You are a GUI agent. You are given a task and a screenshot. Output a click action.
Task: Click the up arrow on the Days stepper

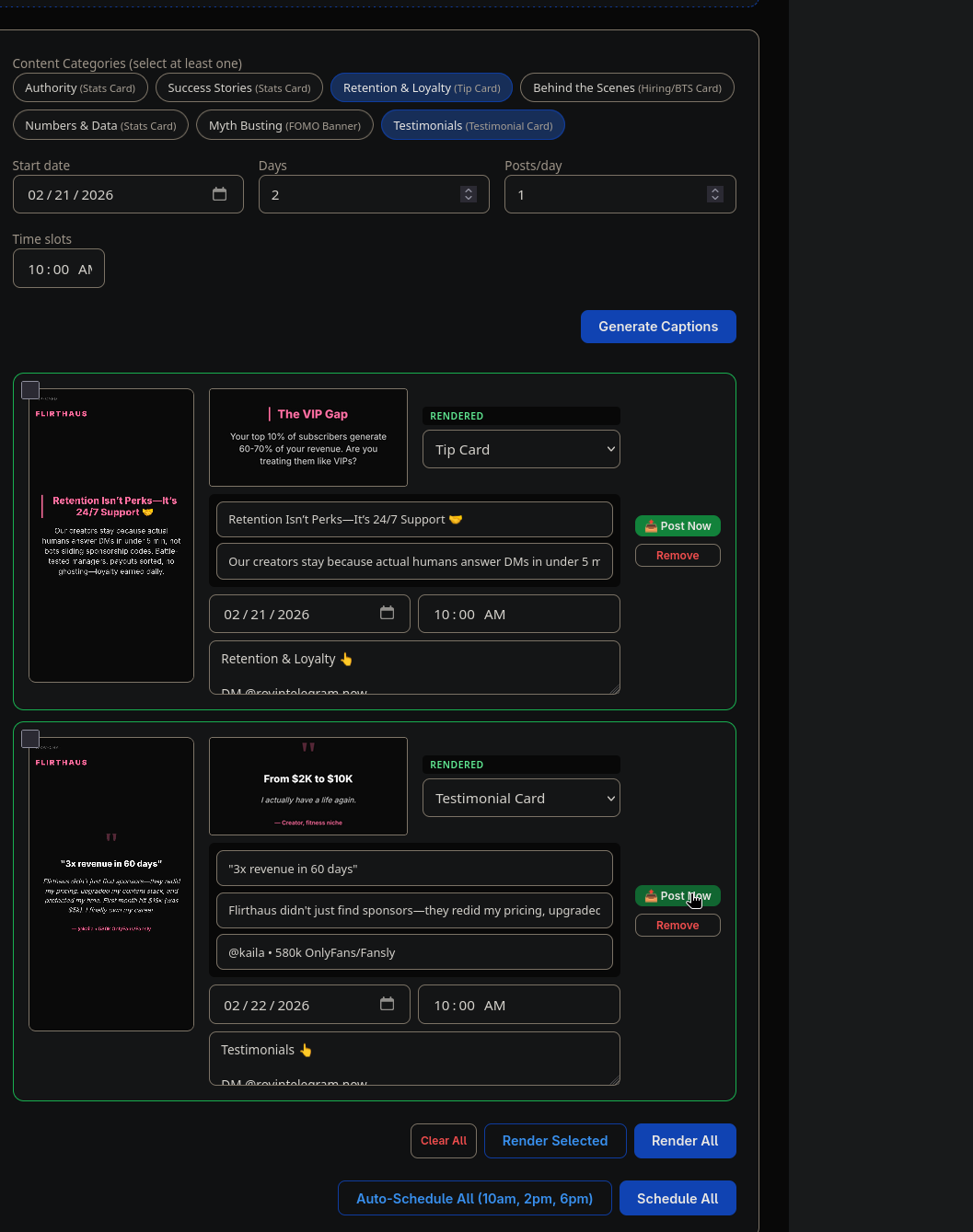468,190
